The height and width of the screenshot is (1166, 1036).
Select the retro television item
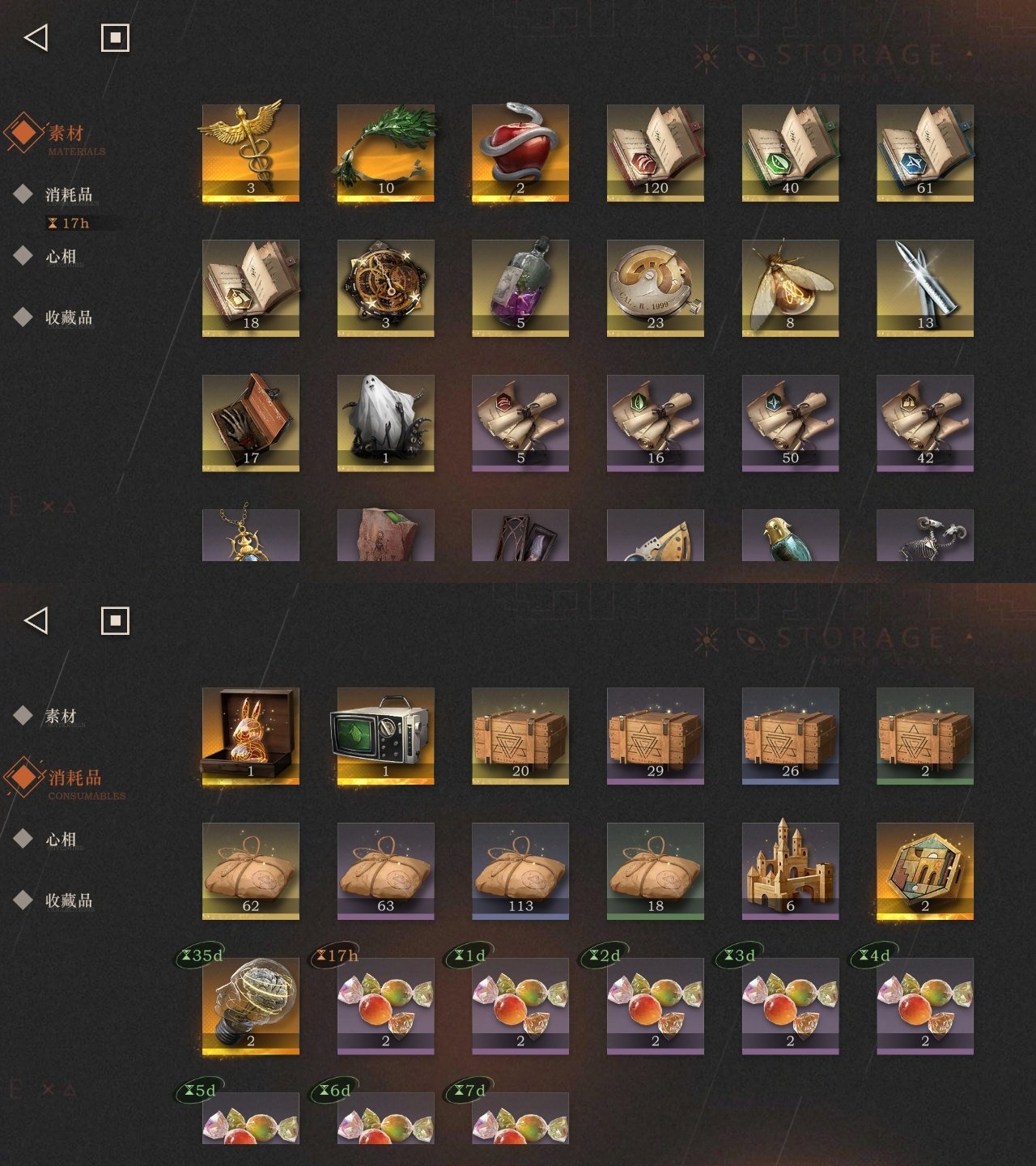click(385, 736)
